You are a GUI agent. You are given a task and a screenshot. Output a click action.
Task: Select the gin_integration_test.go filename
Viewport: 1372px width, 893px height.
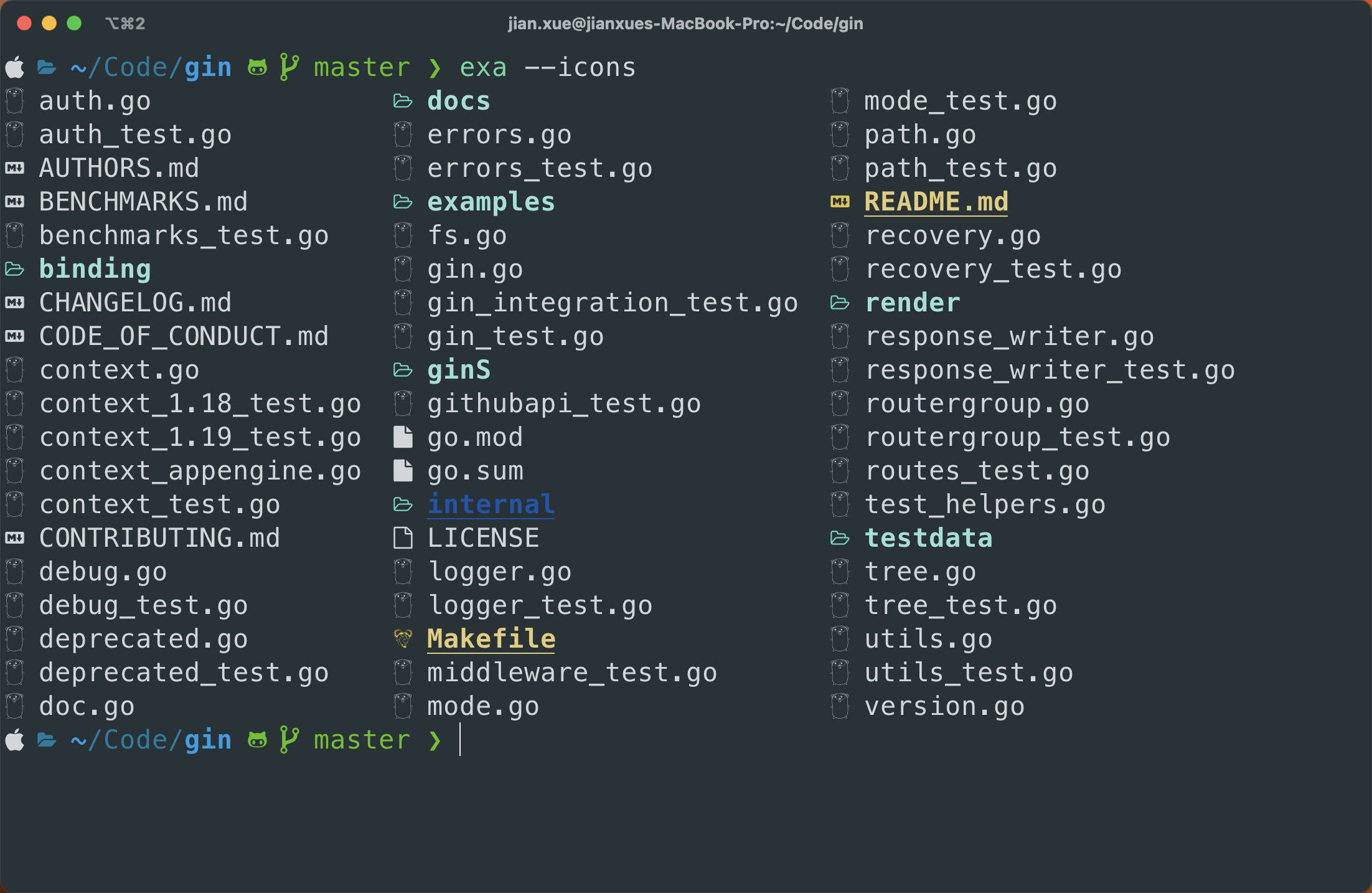click(x=612, y=302)
